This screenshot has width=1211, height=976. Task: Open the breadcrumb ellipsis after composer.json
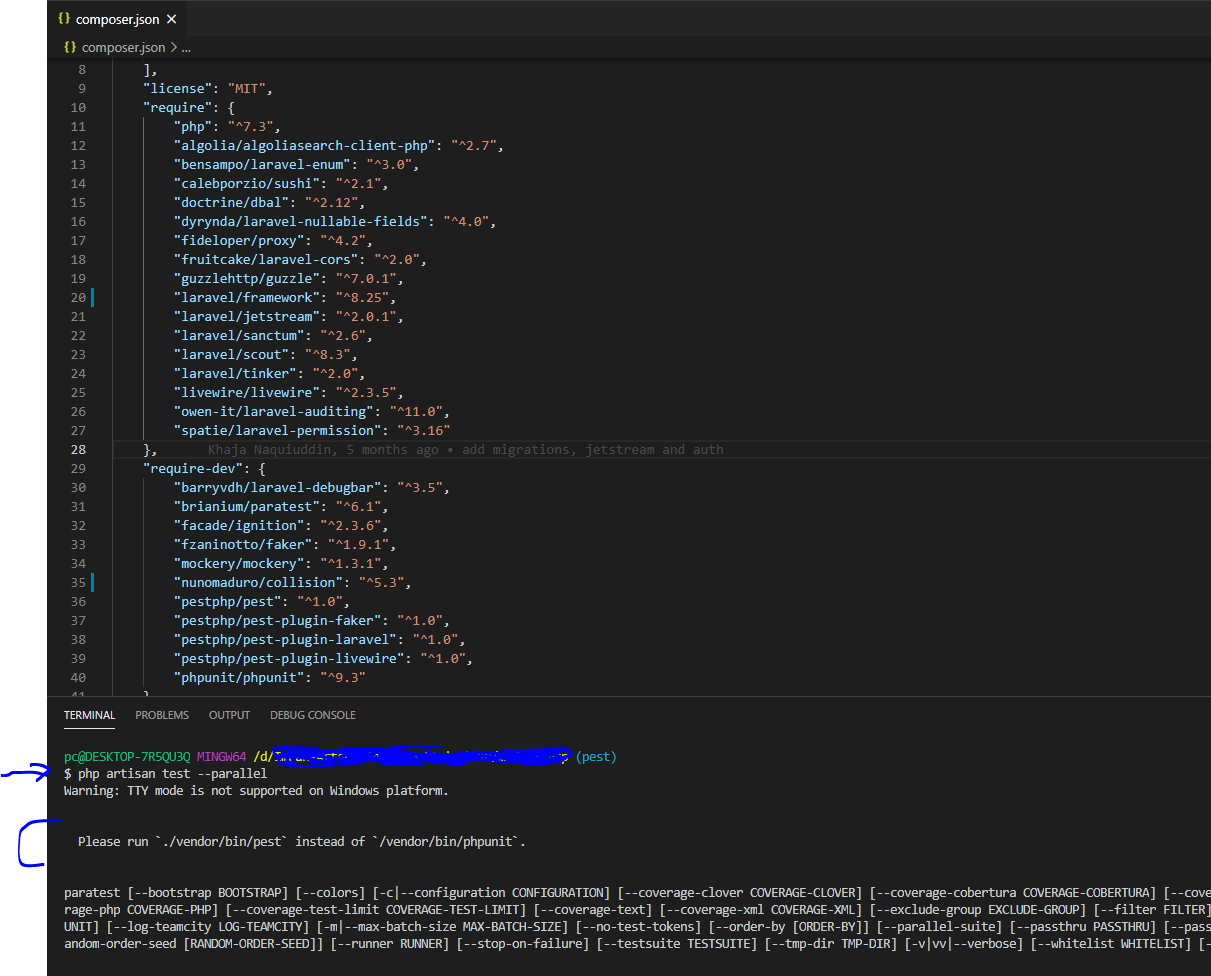(186, 47)
